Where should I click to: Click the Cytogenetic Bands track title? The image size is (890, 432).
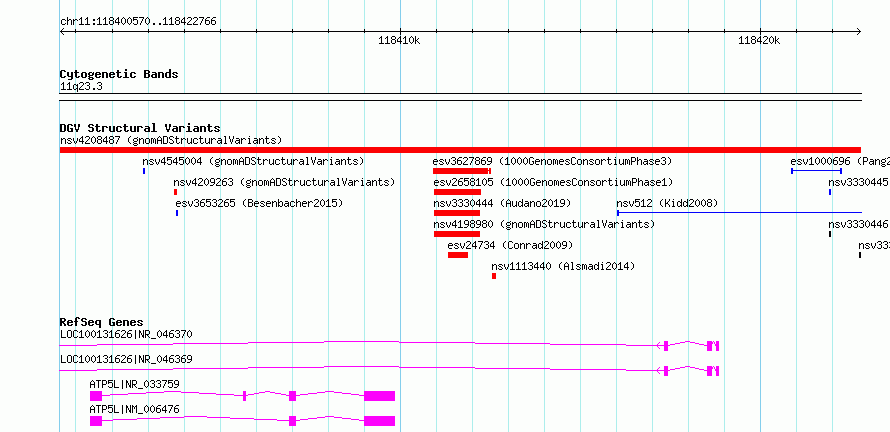pos(119,74)
